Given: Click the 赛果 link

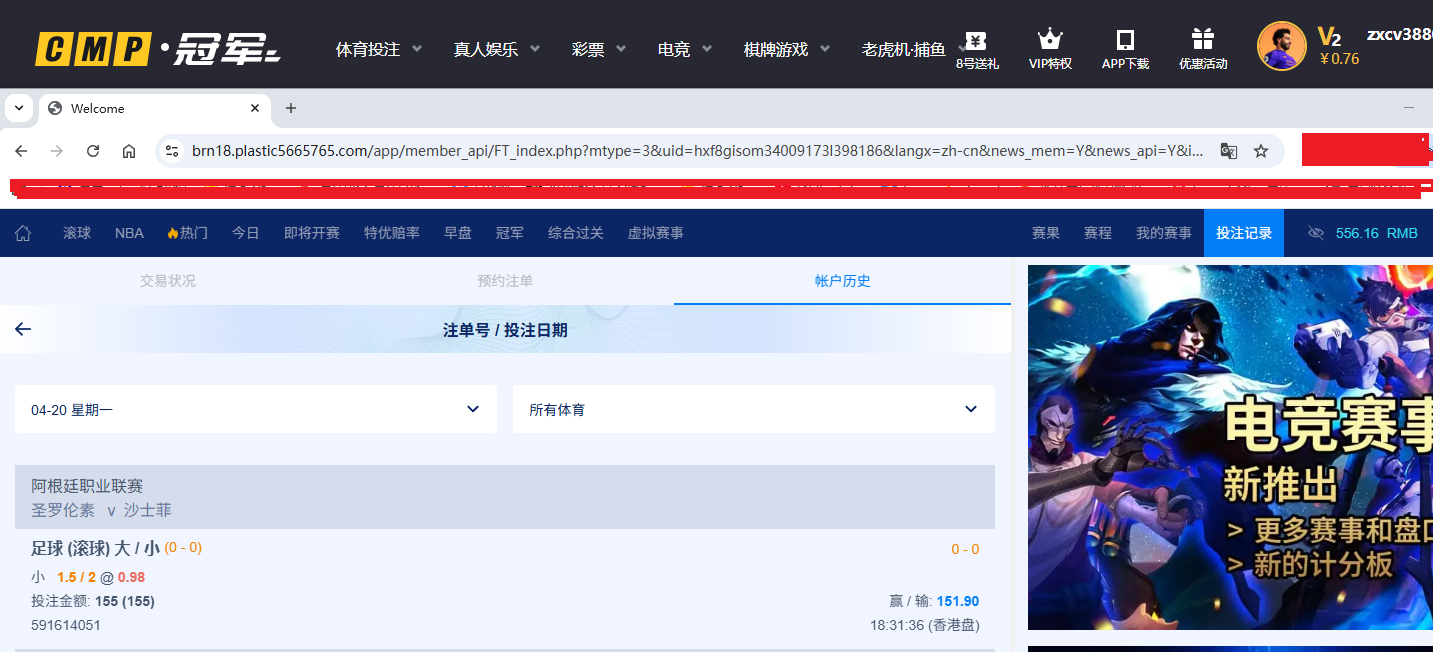Looking at the screenshot, I should pos(1046,233).
